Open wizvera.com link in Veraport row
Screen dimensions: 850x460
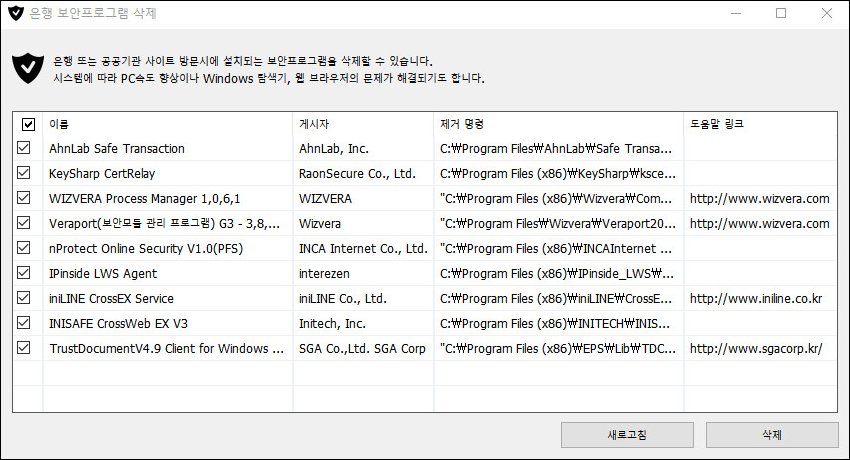coord(759,224)
